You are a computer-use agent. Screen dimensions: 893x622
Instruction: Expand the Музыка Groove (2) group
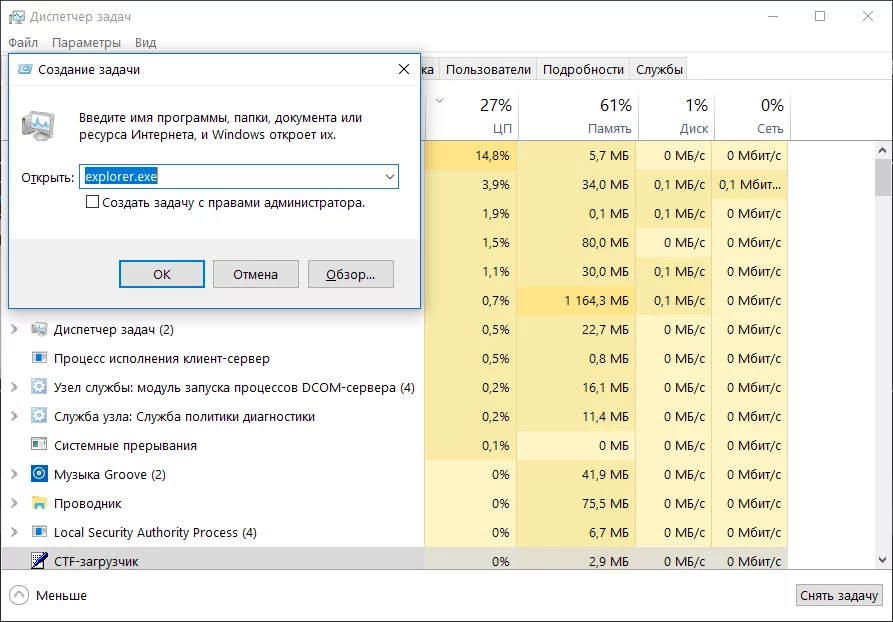pyautogui.click(x=15, y=474)
